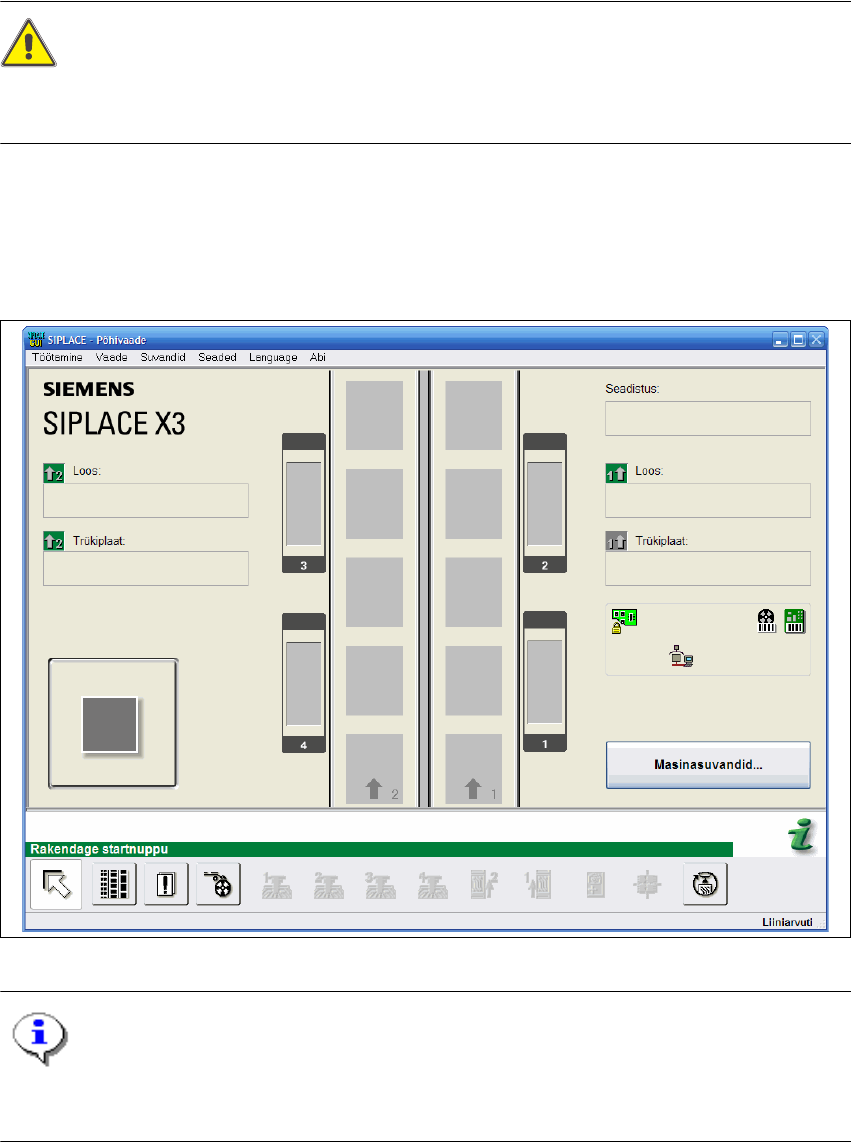The height and width of the screenshot is (1143, 851).
Task: Click the left Trükiplaat input field
Action: pyautogui.click(x=146, y=569)
